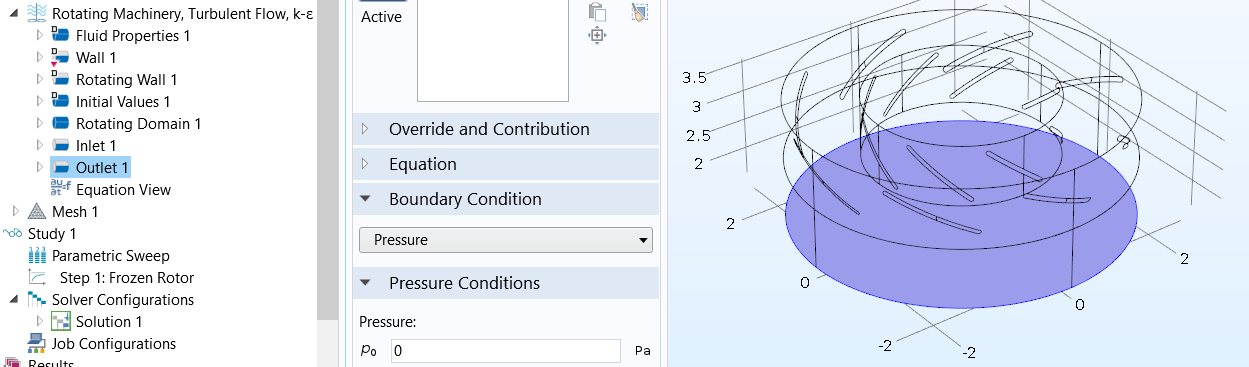Click the paste selection icon
Screen dimensions: 1249x367
coord(598,12)
